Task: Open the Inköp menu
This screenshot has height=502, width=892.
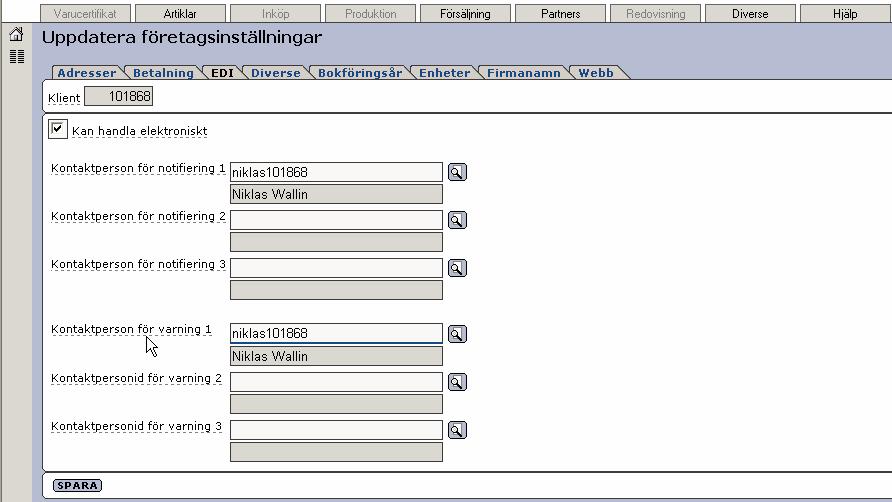Action: [275, 14]
